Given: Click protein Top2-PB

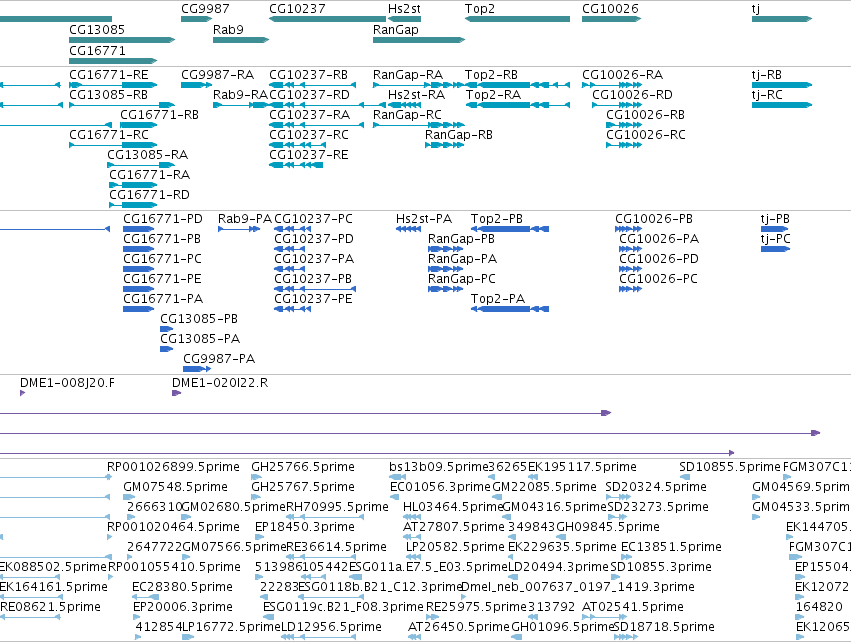Looking at the screenshot, I should click(497, 219).
